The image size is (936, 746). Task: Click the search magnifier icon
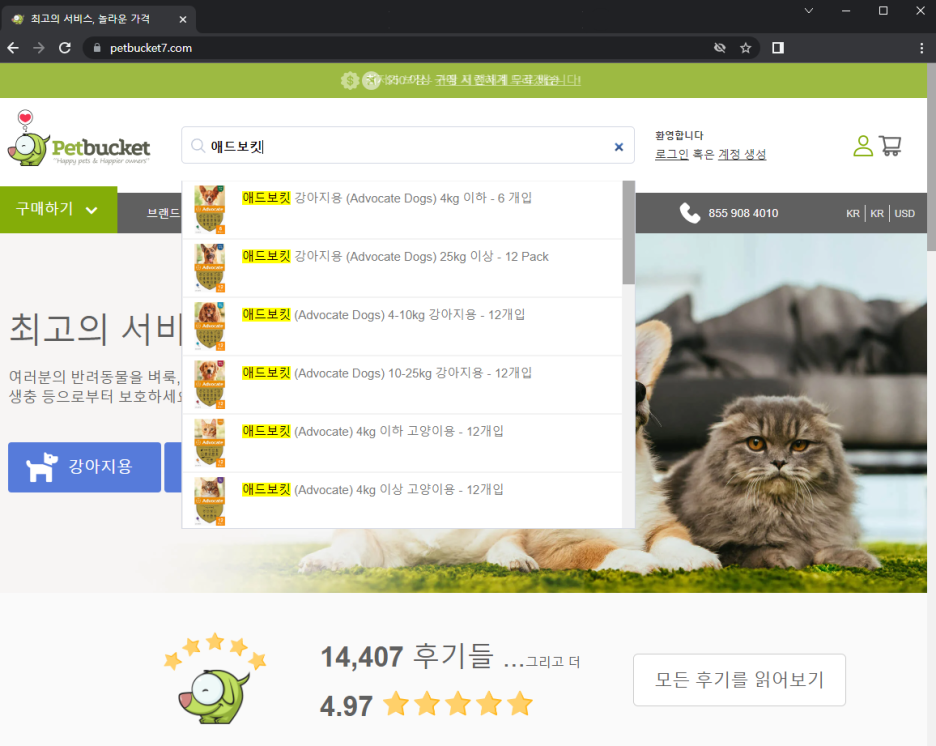click(198, 146)
